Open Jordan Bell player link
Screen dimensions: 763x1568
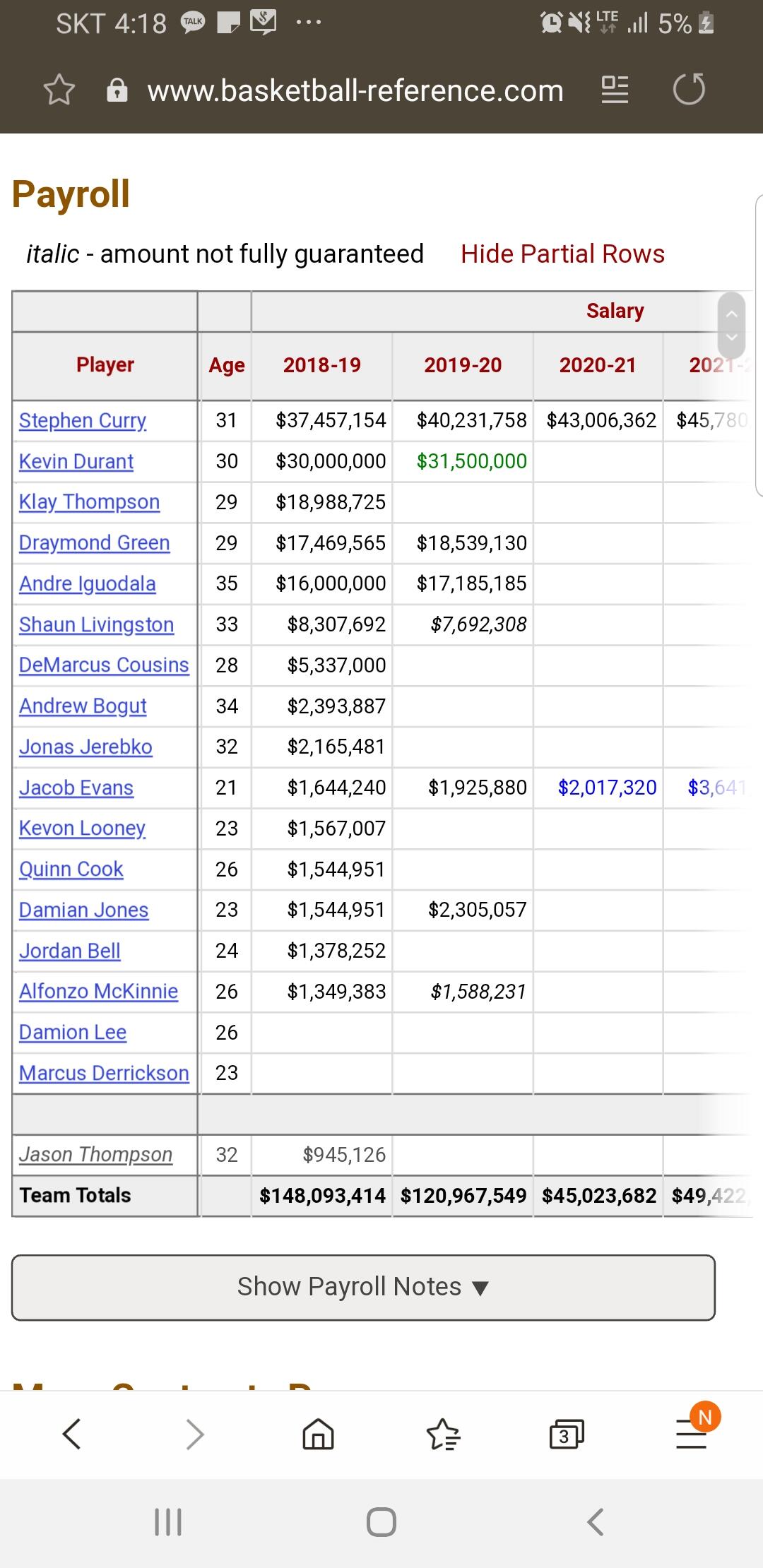[70, 951]
